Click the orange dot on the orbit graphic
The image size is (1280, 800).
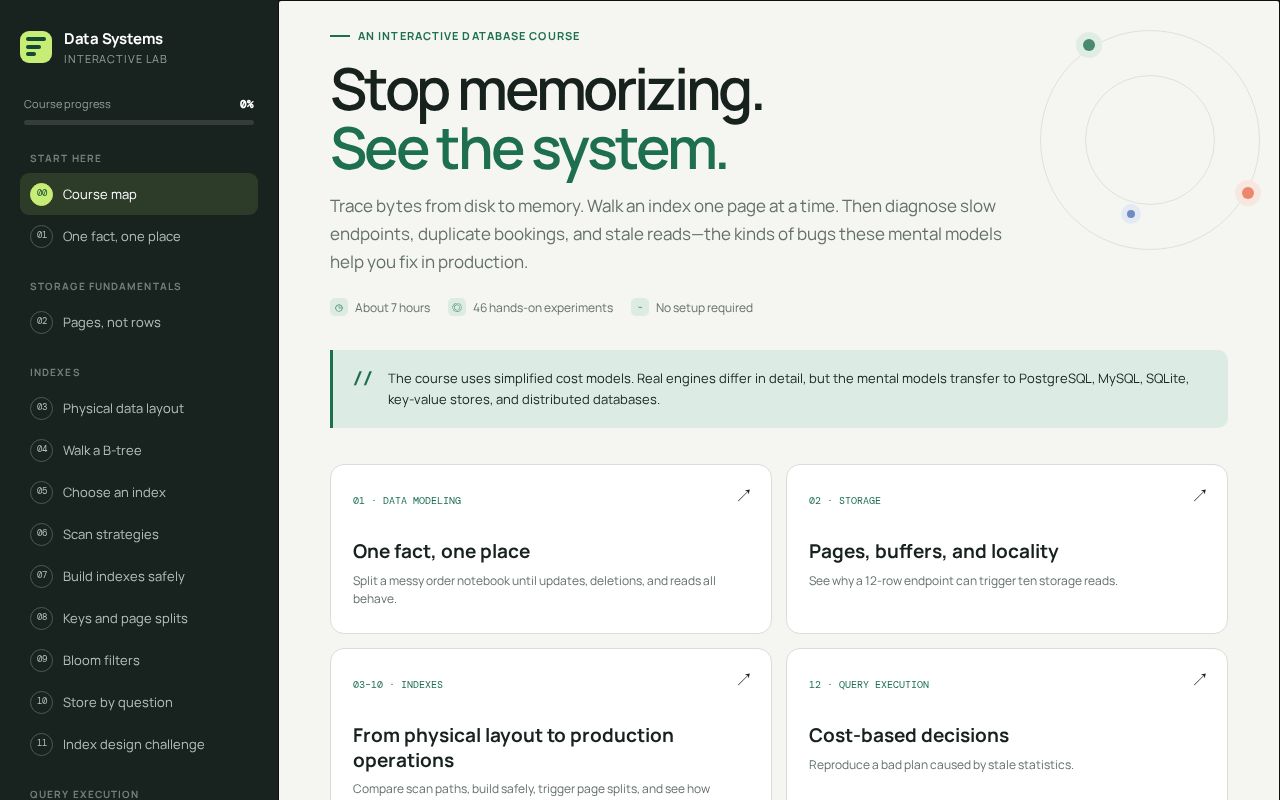pos(1248,193)
